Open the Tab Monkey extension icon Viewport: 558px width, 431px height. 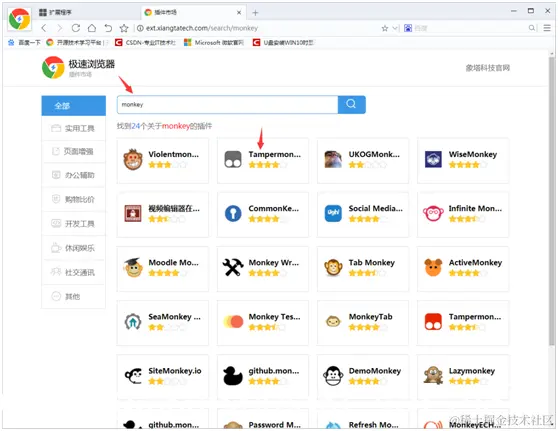[333, 268]
